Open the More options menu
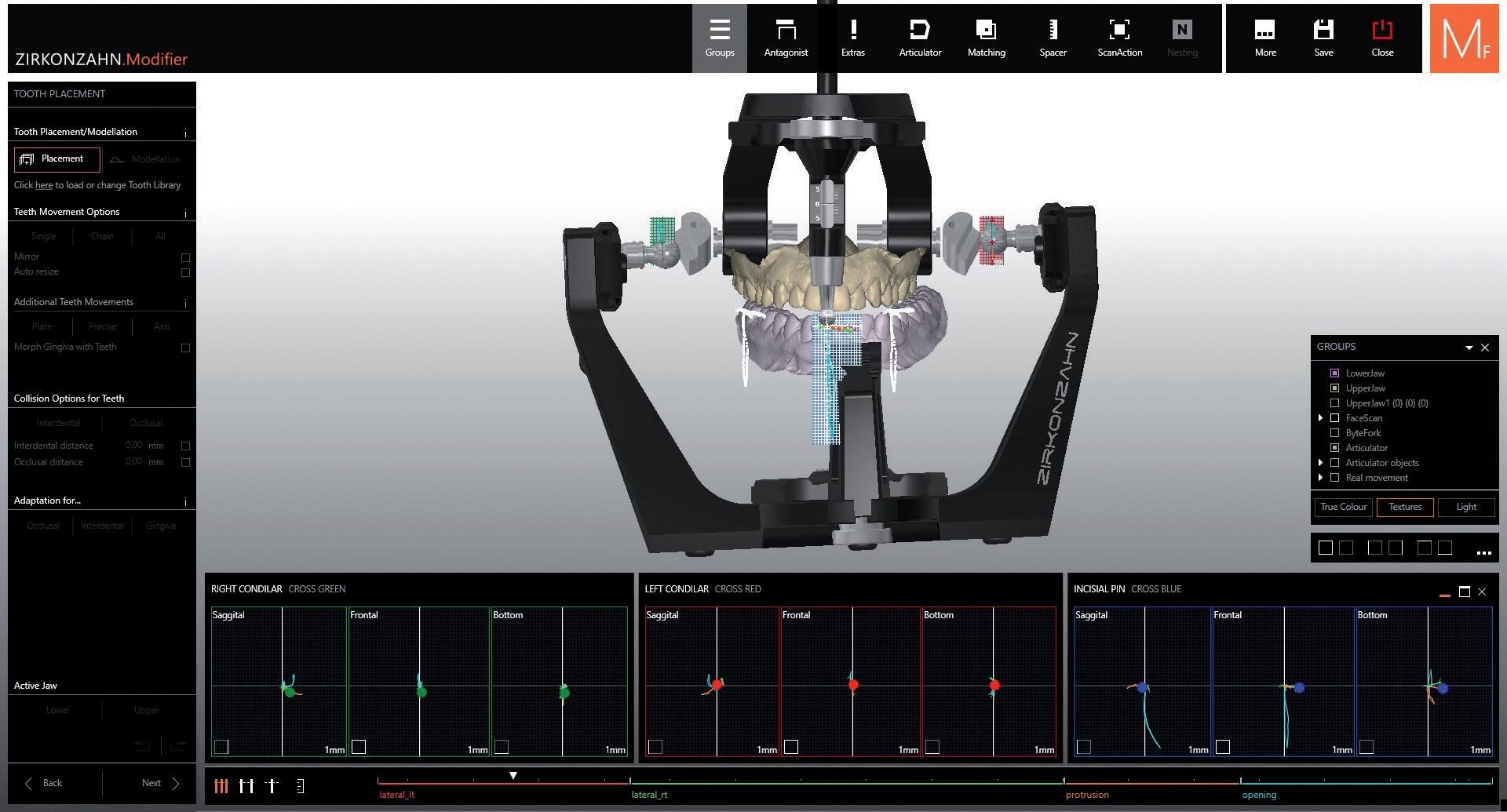1507x812 pixels. [x=1265, y=38]
